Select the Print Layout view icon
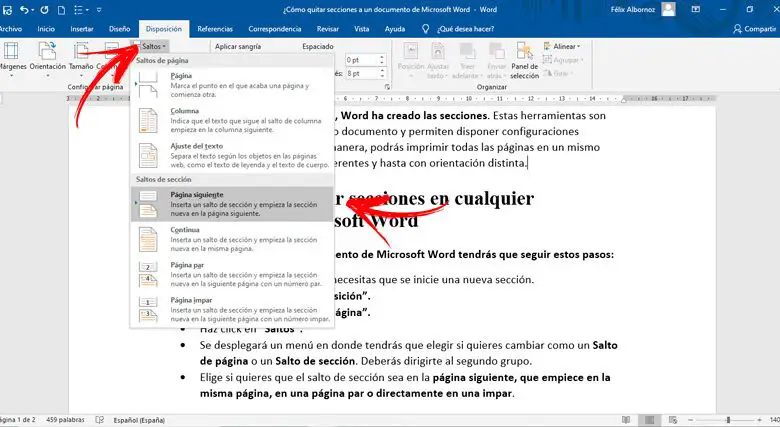 click(649, 420)
